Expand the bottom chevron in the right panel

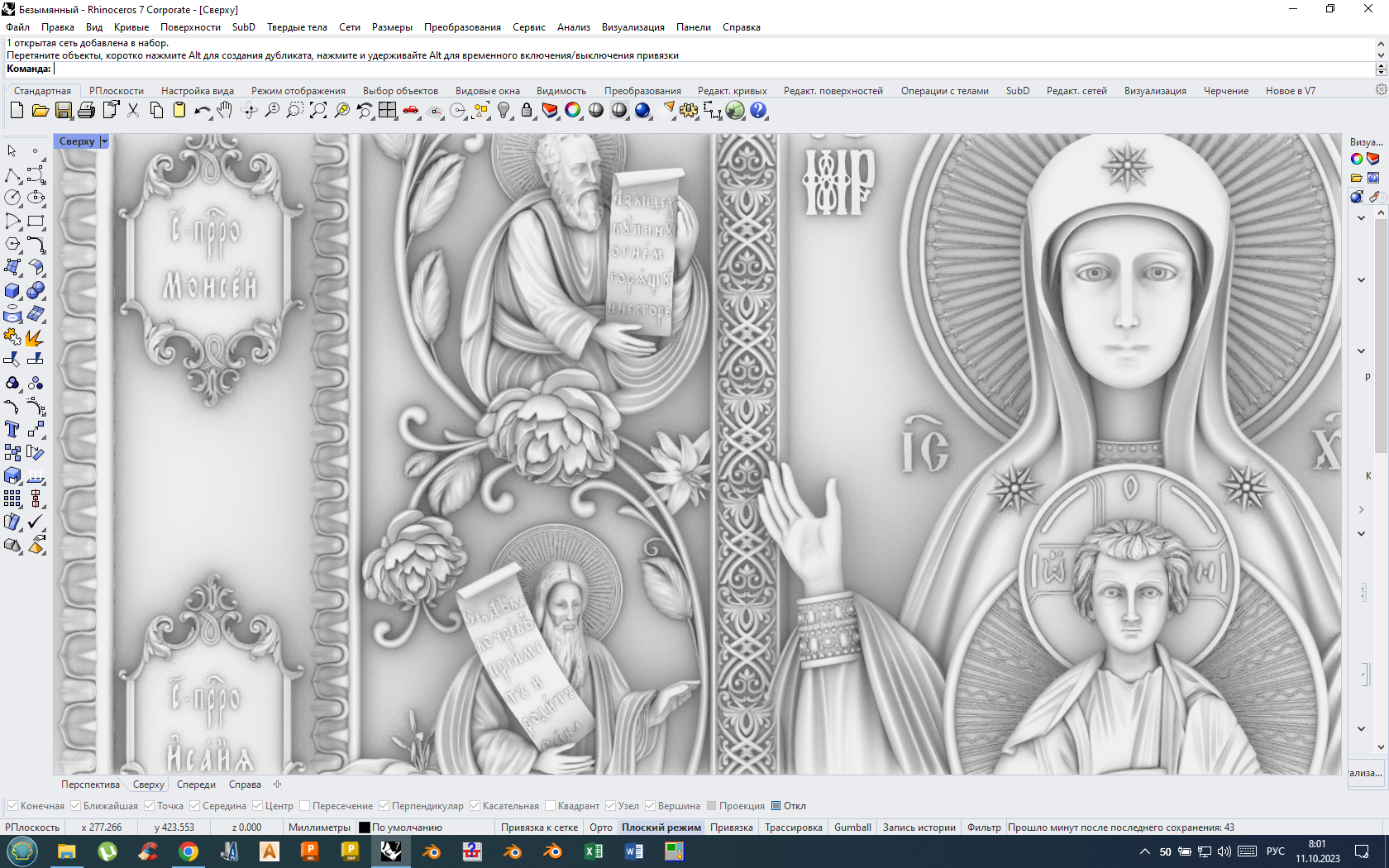point(1361,729)
